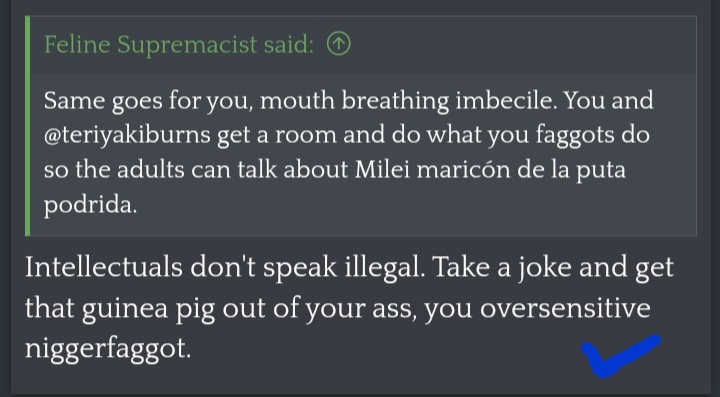720x397 pixels.
Task: Click "Take a joke" in reply text
Action: coord(502,268)
